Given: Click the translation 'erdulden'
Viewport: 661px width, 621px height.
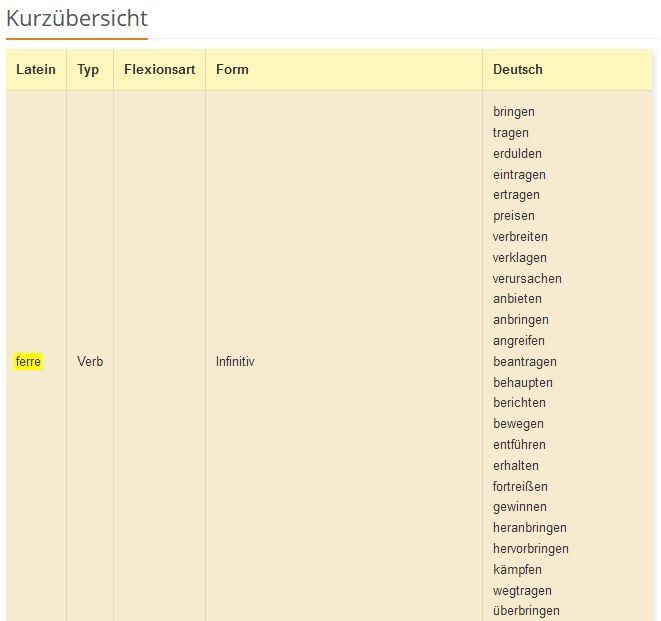Looking at the screenshot, I should point(517,154).
